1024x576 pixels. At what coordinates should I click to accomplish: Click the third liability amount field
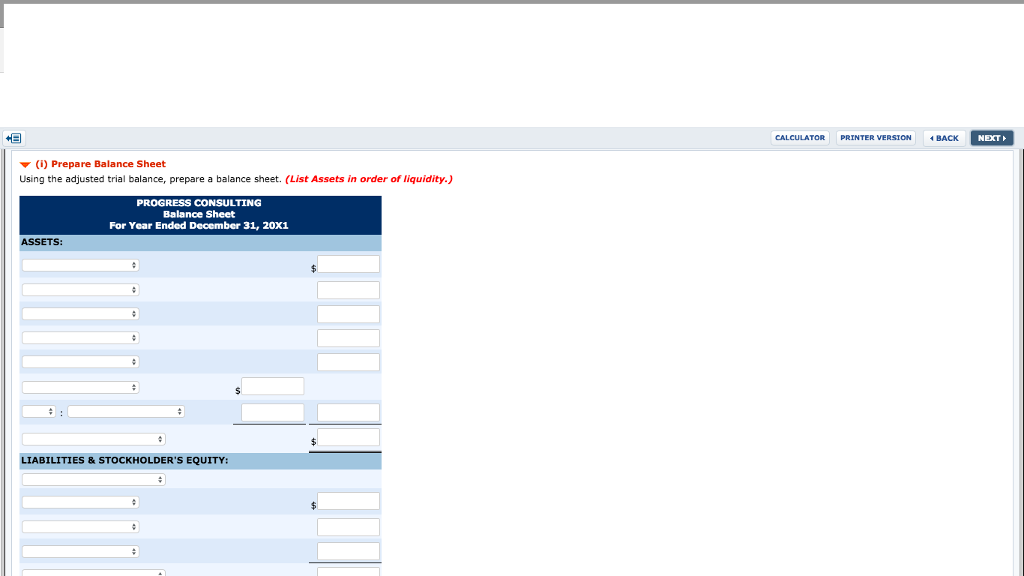tap(348, 551)
